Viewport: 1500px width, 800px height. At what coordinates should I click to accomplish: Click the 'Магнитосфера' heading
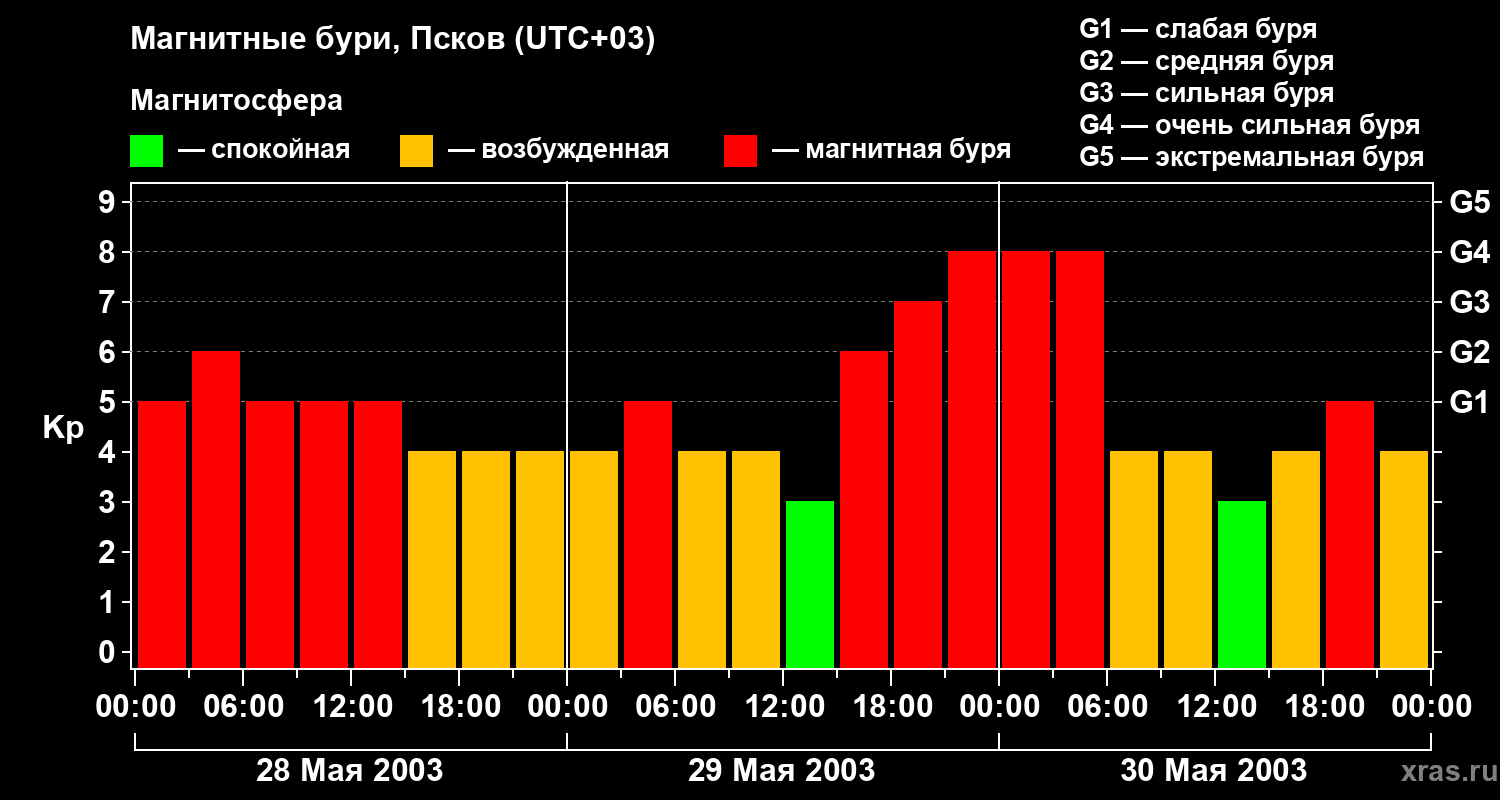click(x=236, y=101)
